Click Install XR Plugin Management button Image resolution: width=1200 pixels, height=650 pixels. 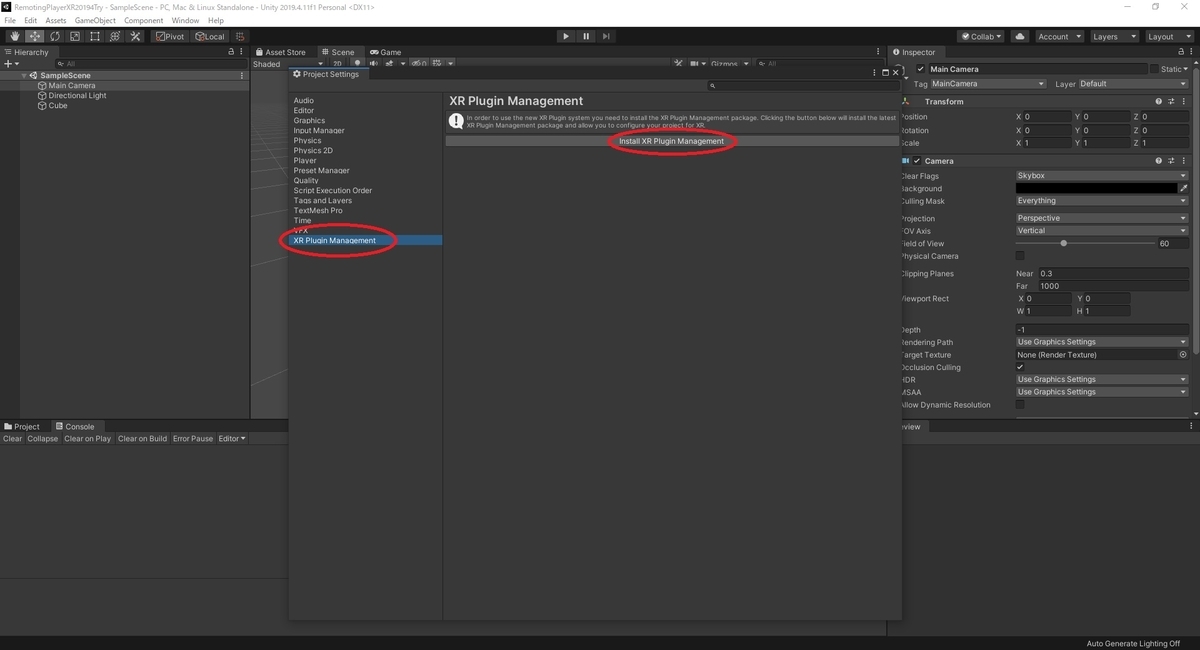671,141
